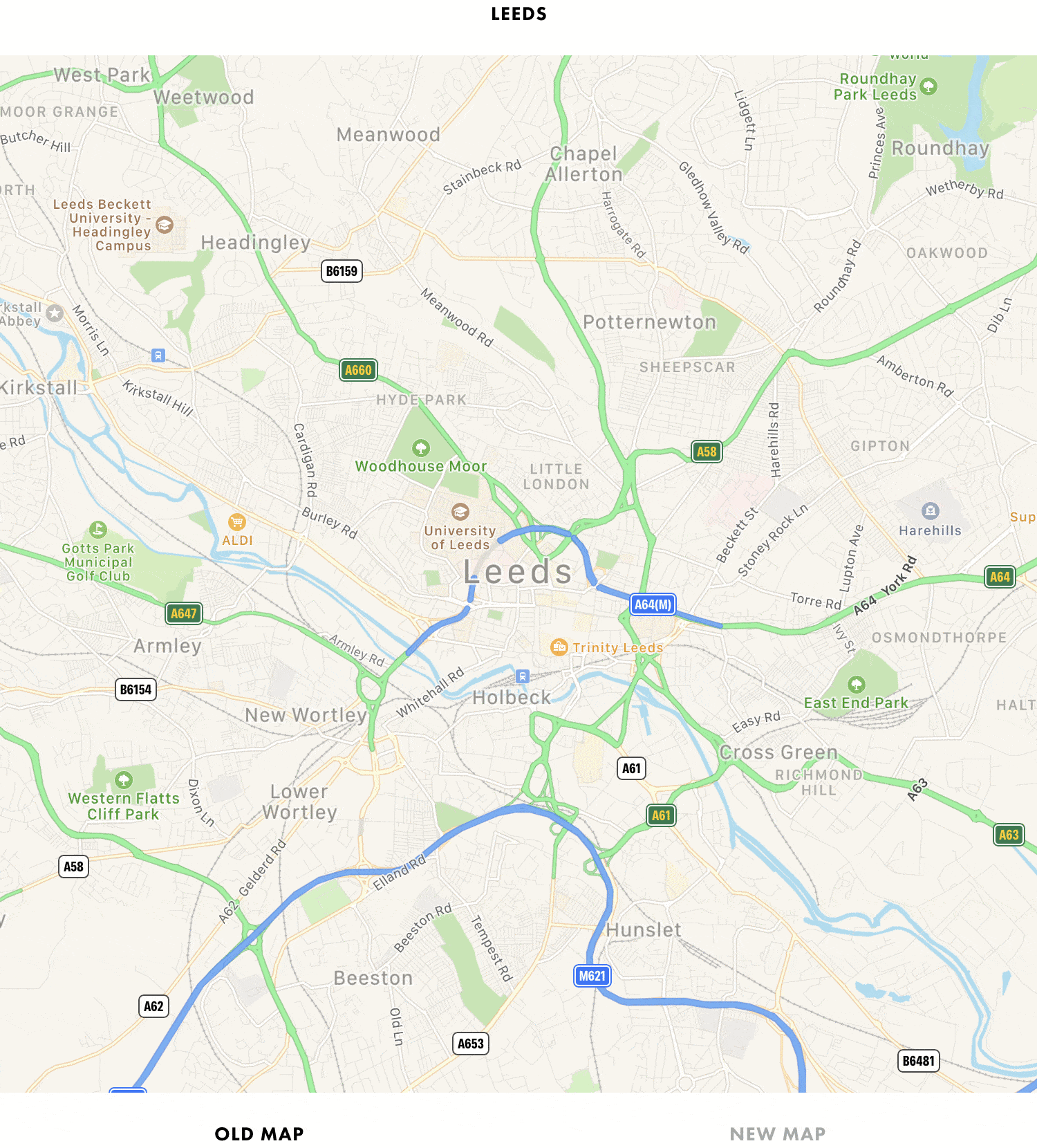The width and height of the screenshot is (1037, 1148).
Task: Click the A660 road badge
Action: [358, 370]
